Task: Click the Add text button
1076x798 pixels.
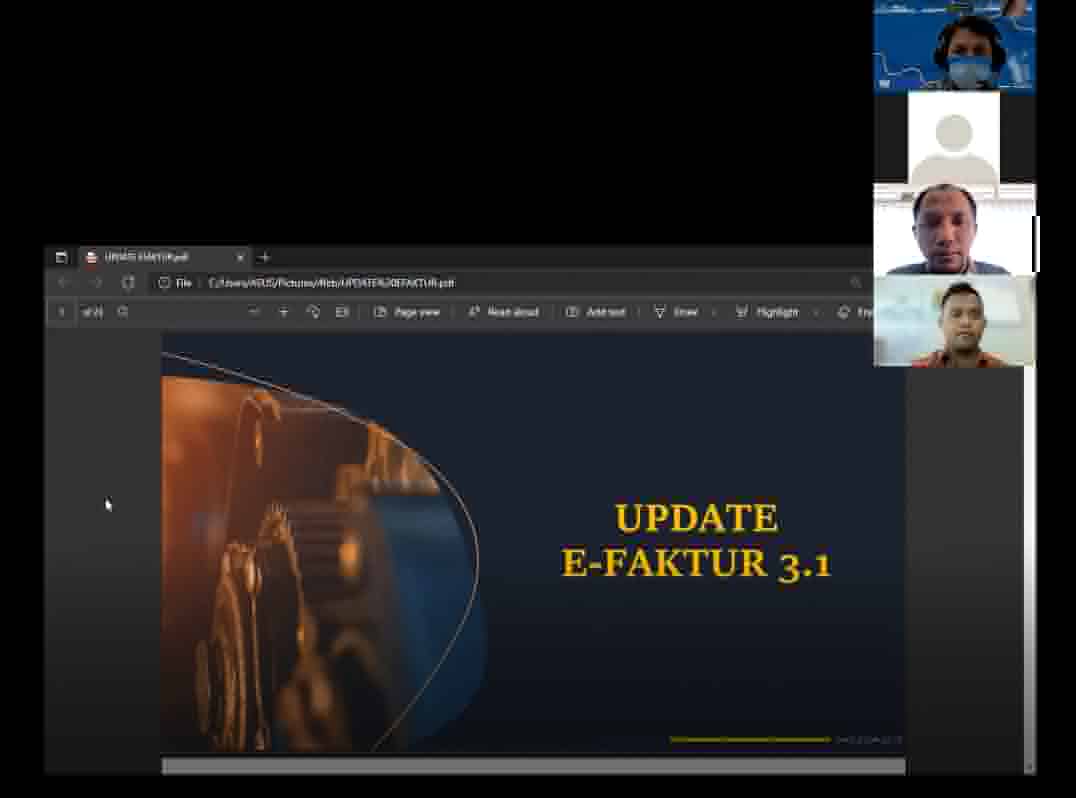Action: tap(596, 312)
